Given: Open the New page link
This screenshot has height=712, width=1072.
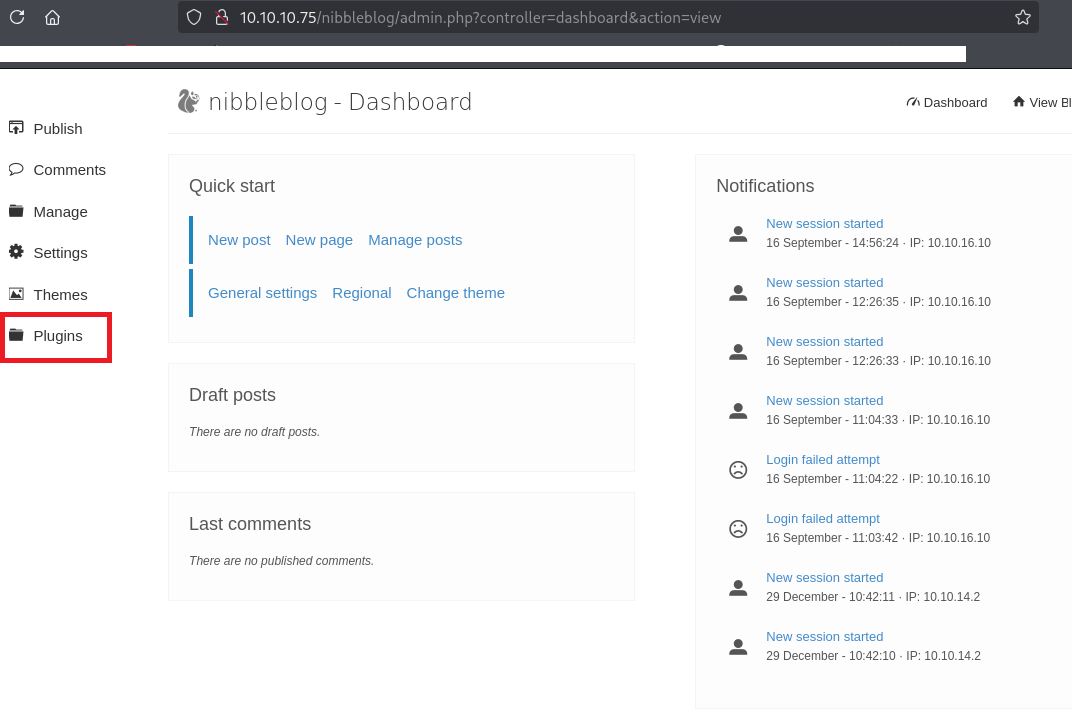Looking at the screenshot, I should coord(319,240).
